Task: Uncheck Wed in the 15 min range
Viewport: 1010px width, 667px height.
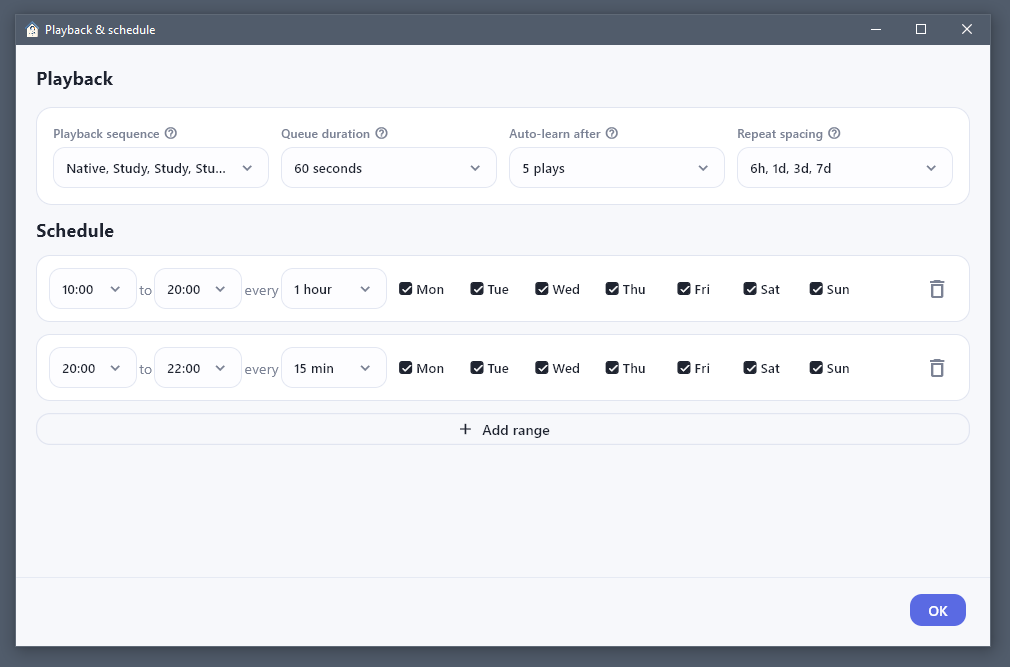Action: point(542,368)
